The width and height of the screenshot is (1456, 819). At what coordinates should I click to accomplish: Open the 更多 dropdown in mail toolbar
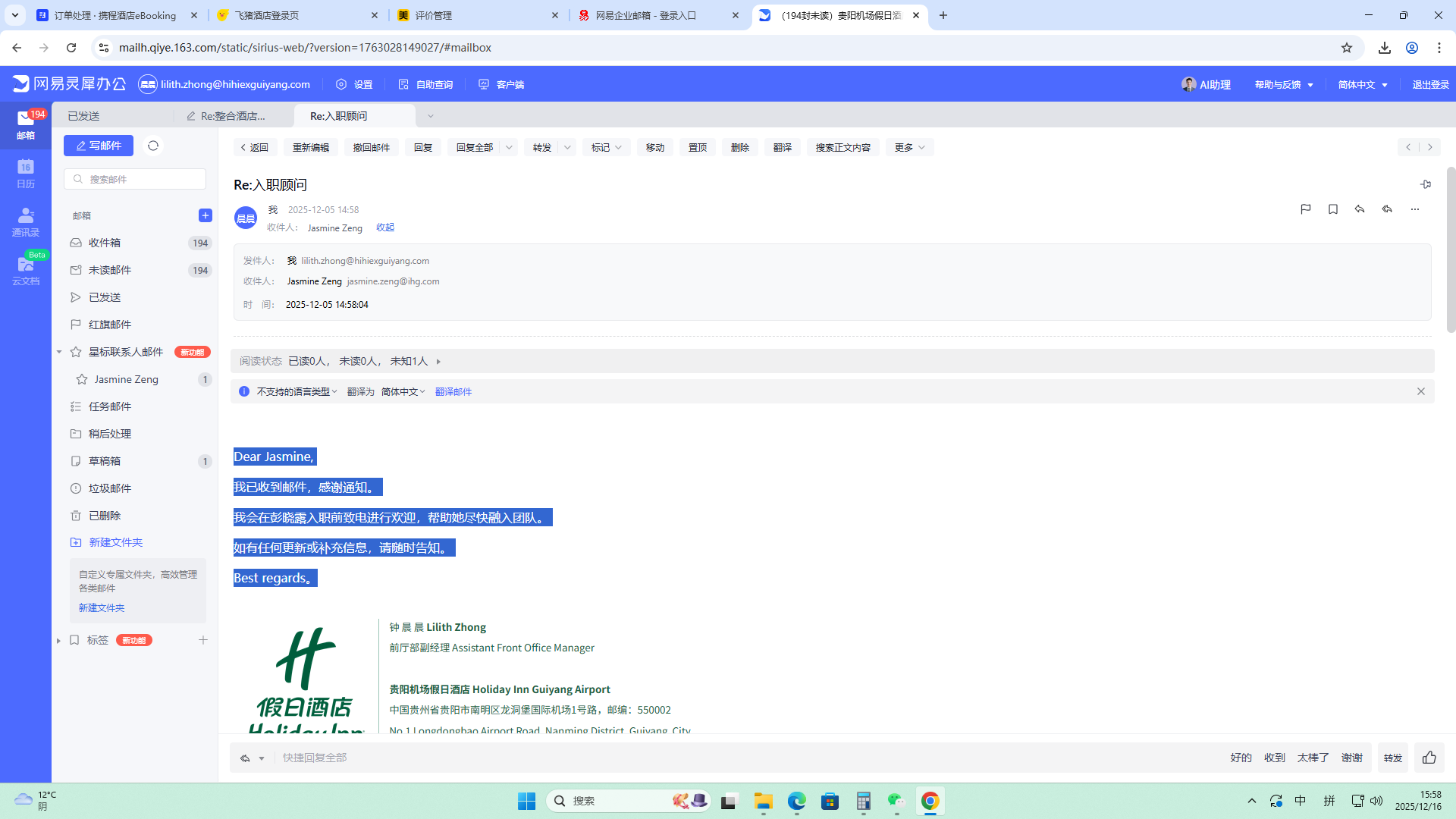click(909, 147)
